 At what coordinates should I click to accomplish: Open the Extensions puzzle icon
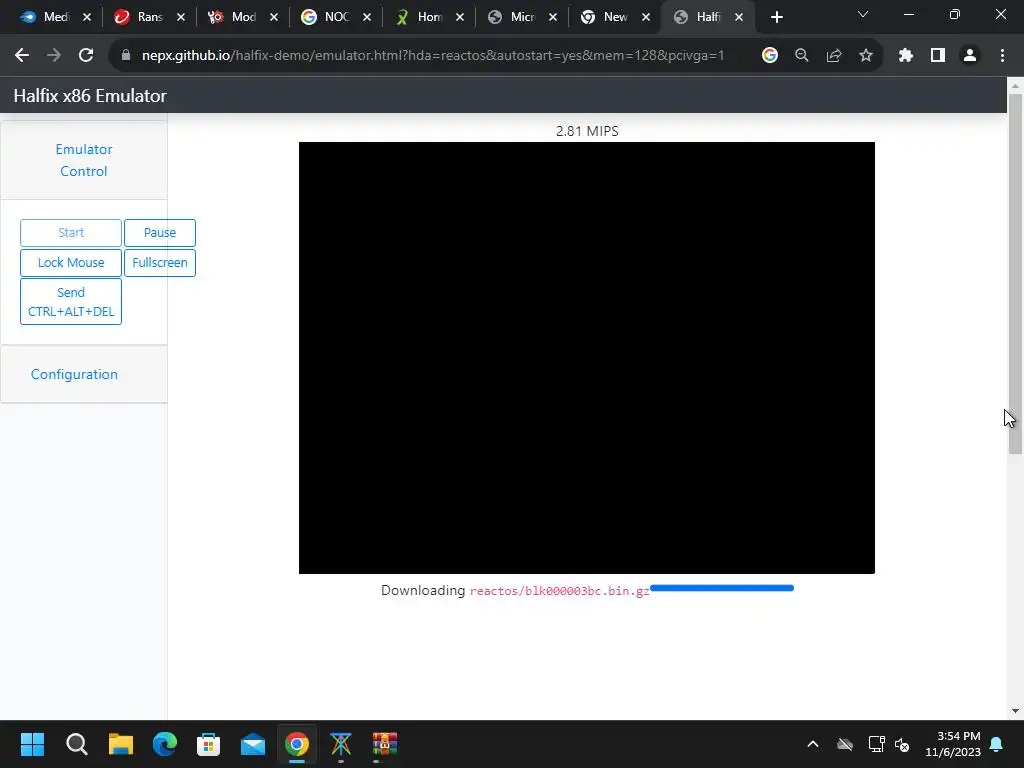(x=906, y=56)
